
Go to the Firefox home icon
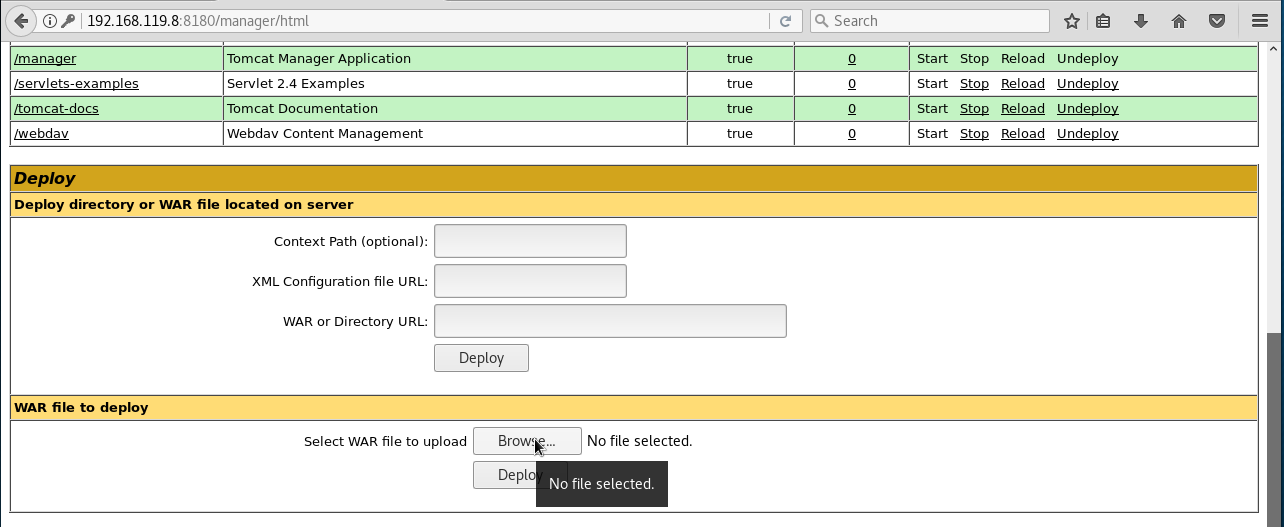[1179, 21]
